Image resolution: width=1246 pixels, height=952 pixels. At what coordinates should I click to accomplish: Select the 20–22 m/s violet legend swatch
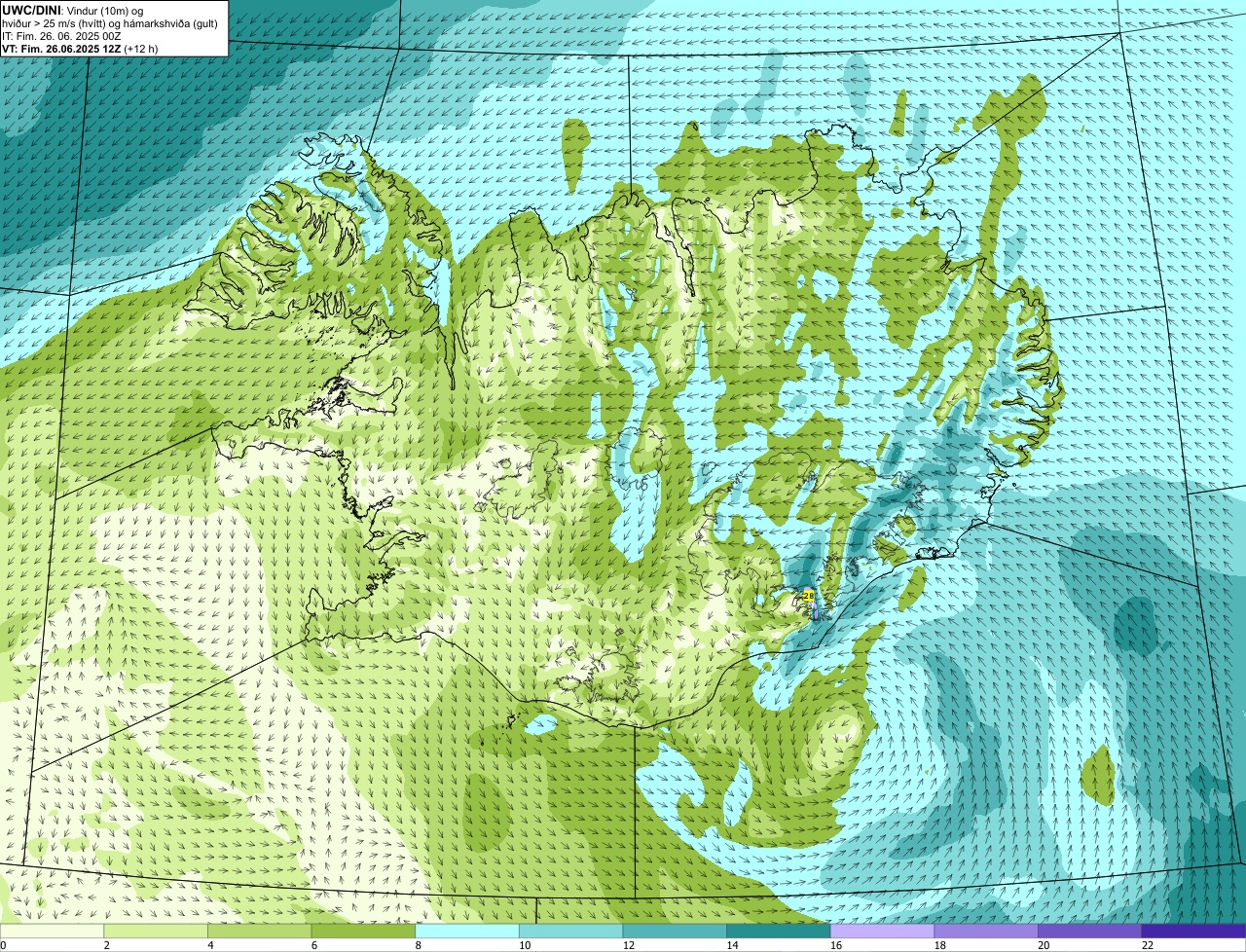1090,931
